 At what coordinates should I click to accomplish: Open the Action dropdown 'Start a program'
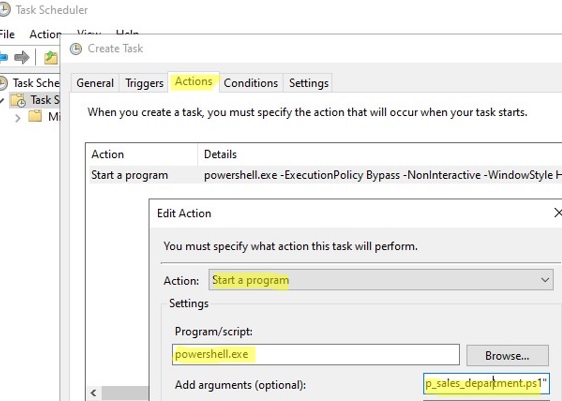point(381,280)
